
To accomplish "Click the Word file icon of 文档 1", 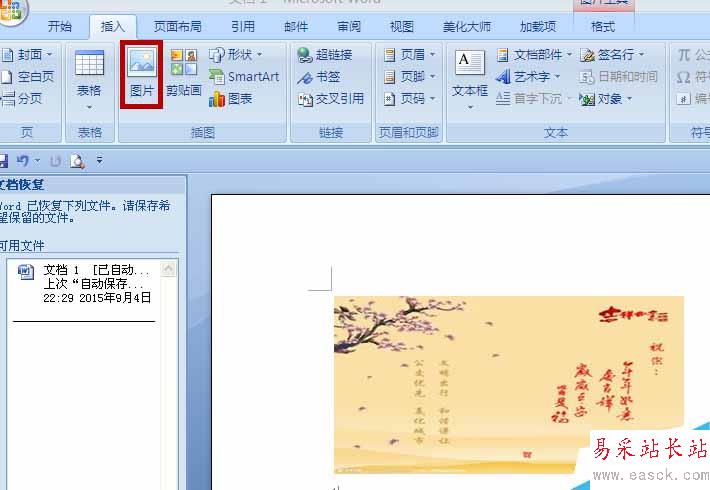I will click(26, 272).
